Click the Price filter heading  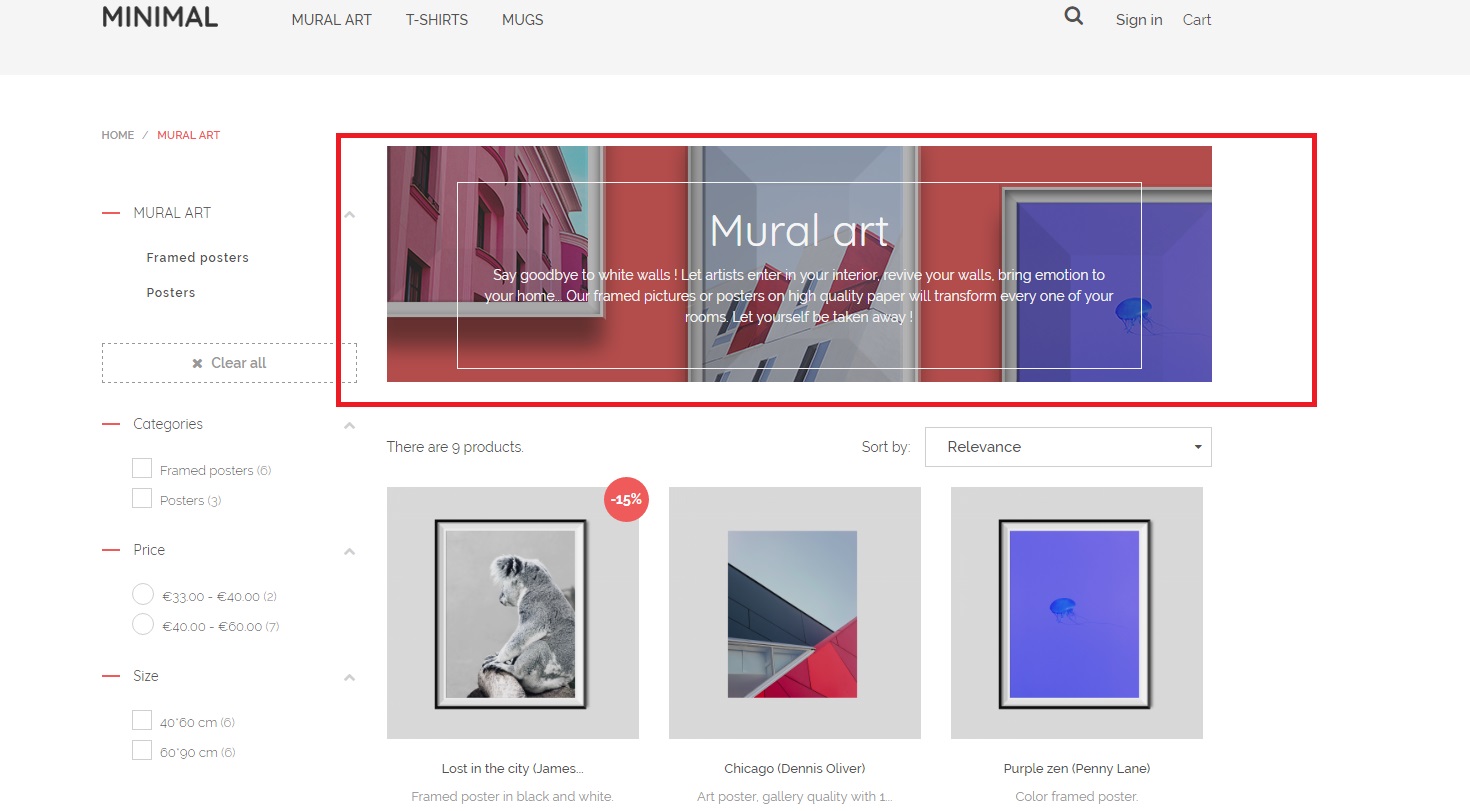pos(149,550)
